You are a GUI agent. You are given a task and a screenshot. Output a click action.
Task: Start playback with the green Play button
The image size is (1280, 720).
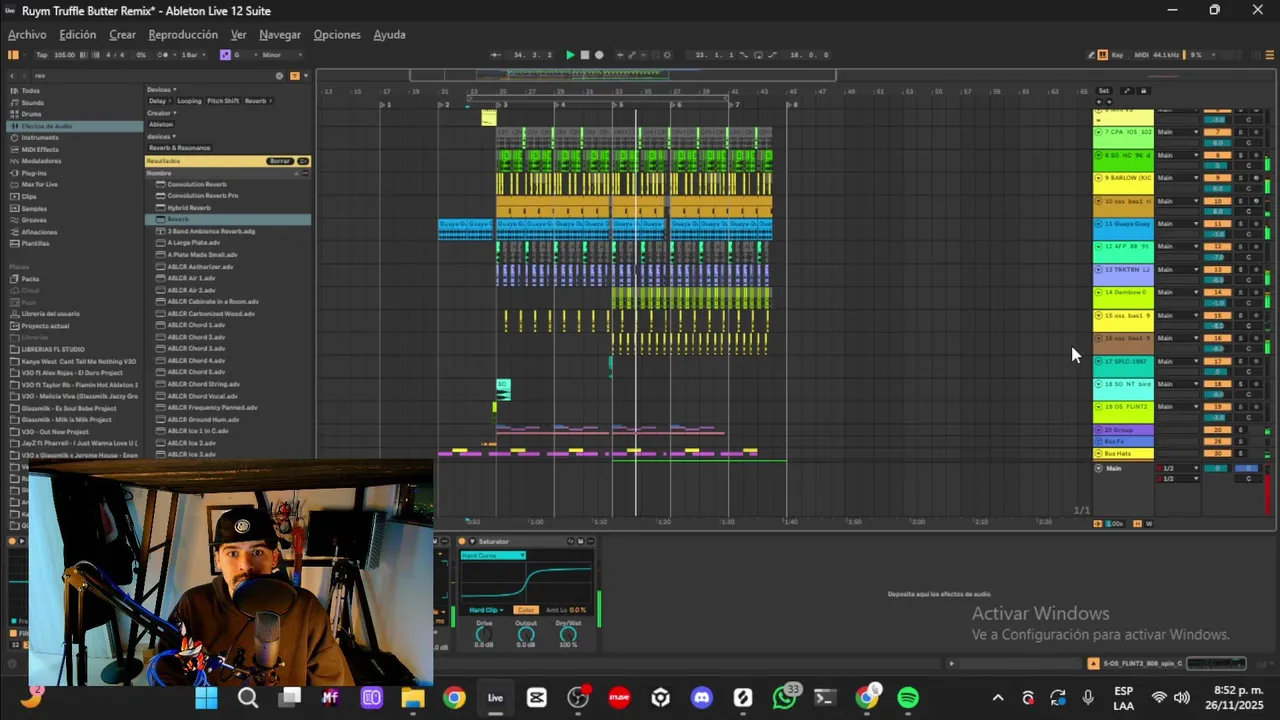click(x=570, y=55)
